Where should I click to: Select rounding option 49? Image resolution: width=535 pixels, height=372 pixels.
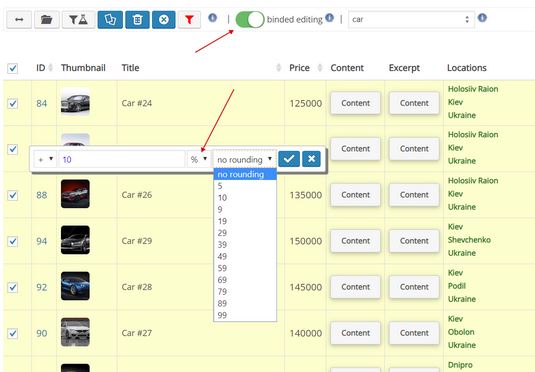245,256
